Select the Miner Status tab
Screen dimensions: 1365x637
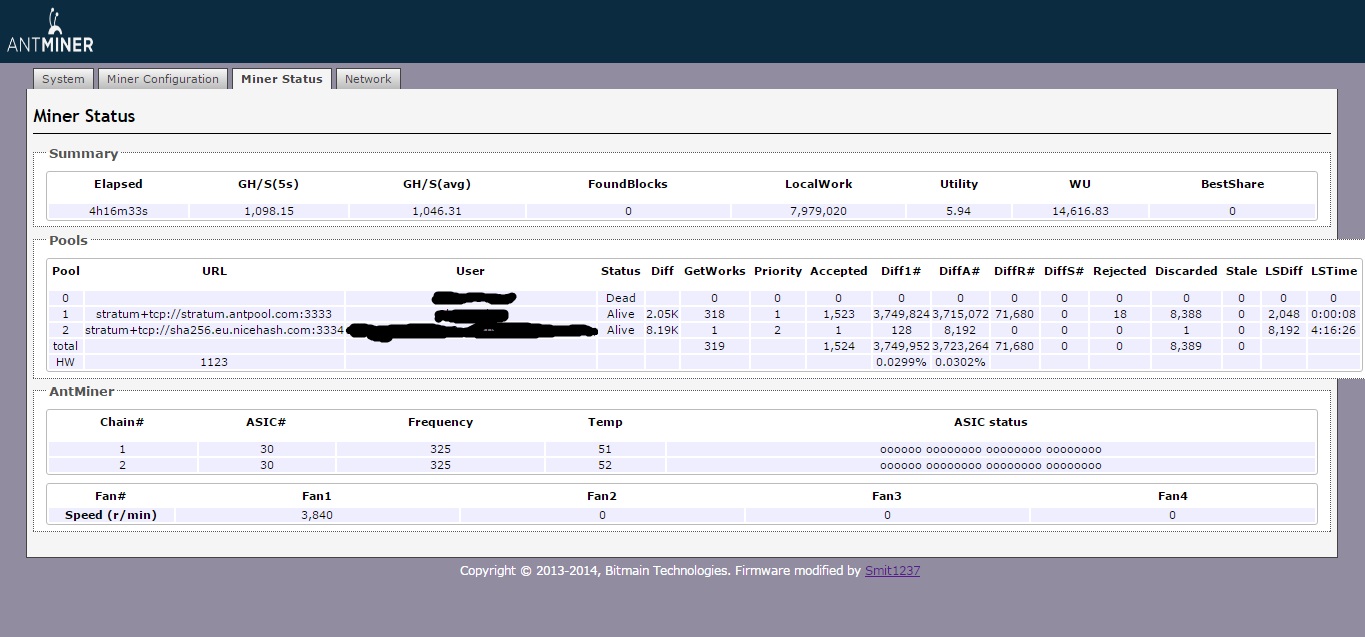pos(281,79)
